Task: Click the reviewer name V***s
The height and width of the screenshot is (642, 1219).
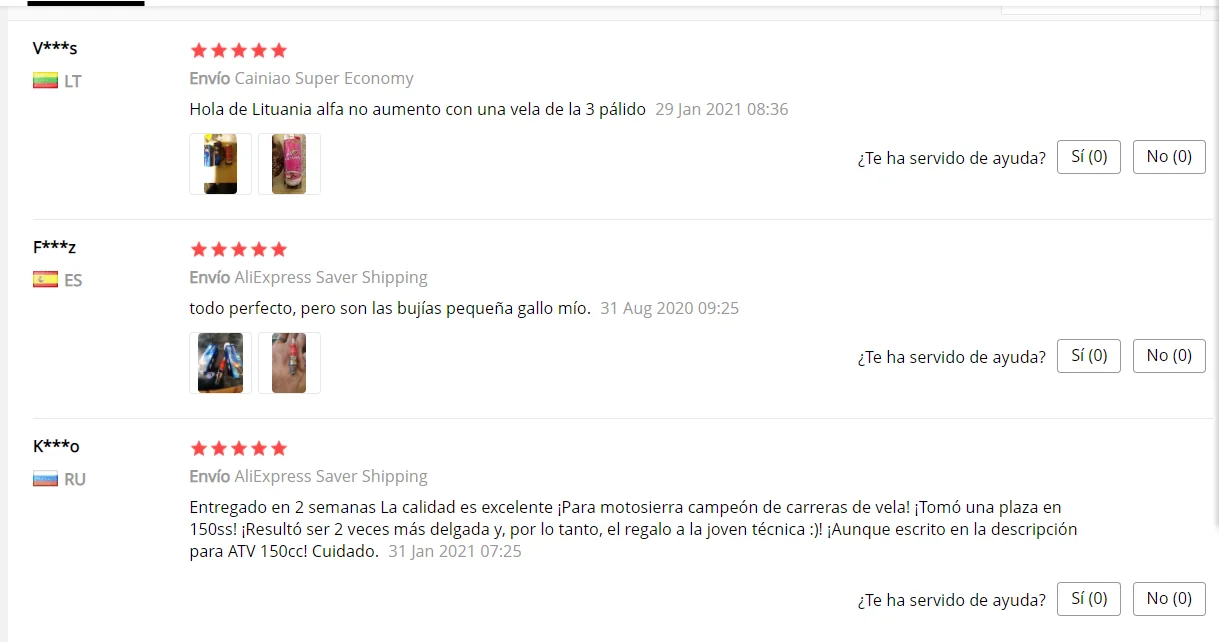Action: tap(55, 48)
